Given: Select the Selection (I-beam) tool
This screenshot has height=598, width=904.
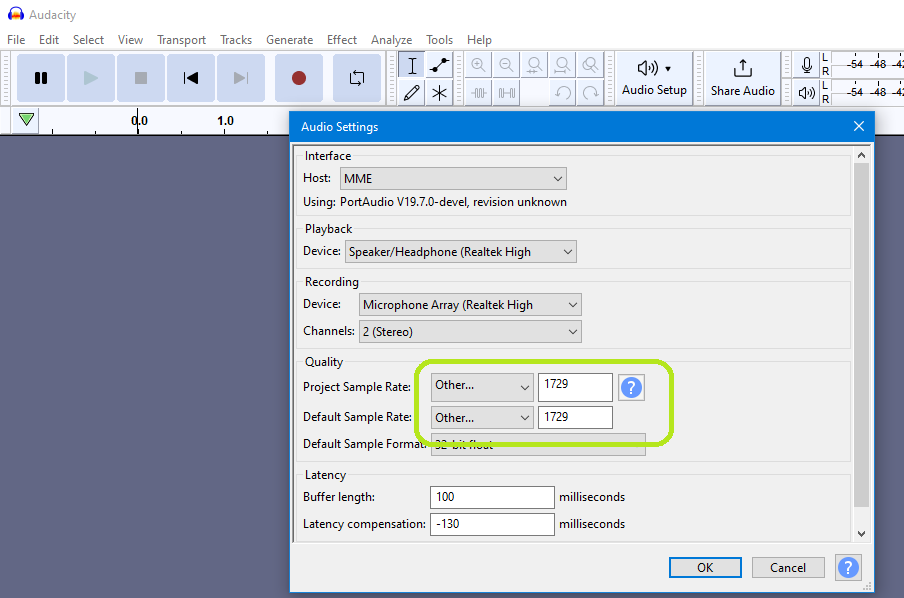Looking at the screenshot, I should (412, 65).
